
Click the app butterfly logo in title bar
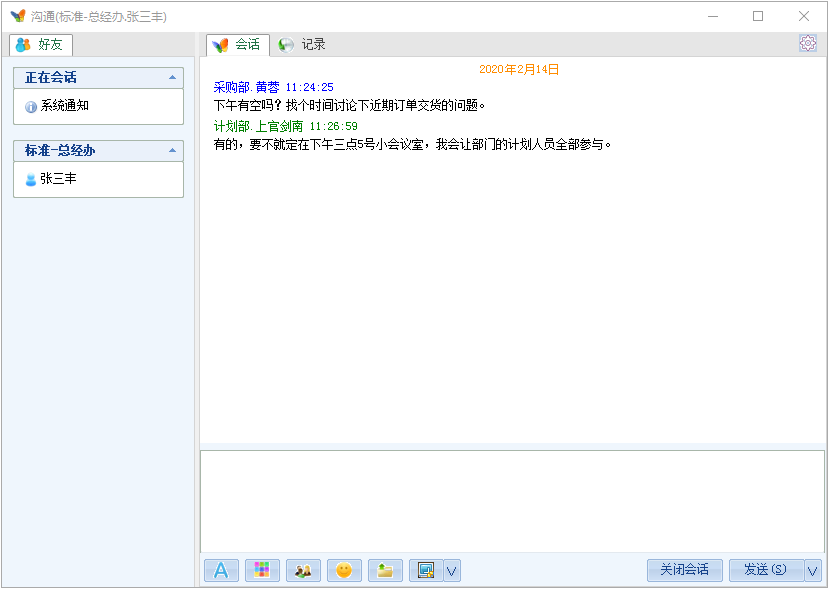(17, 16)
